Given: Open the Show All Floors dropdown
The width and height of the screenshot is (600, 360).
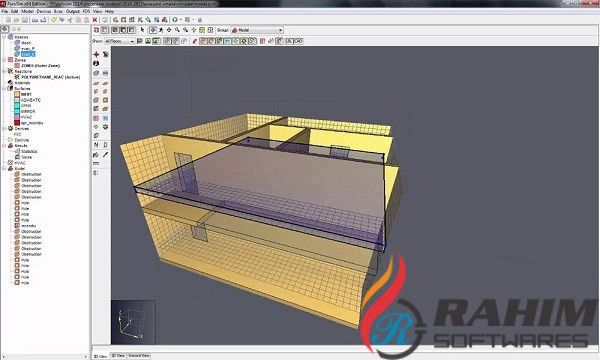Looking at the screenshot, I should point(120,41).
